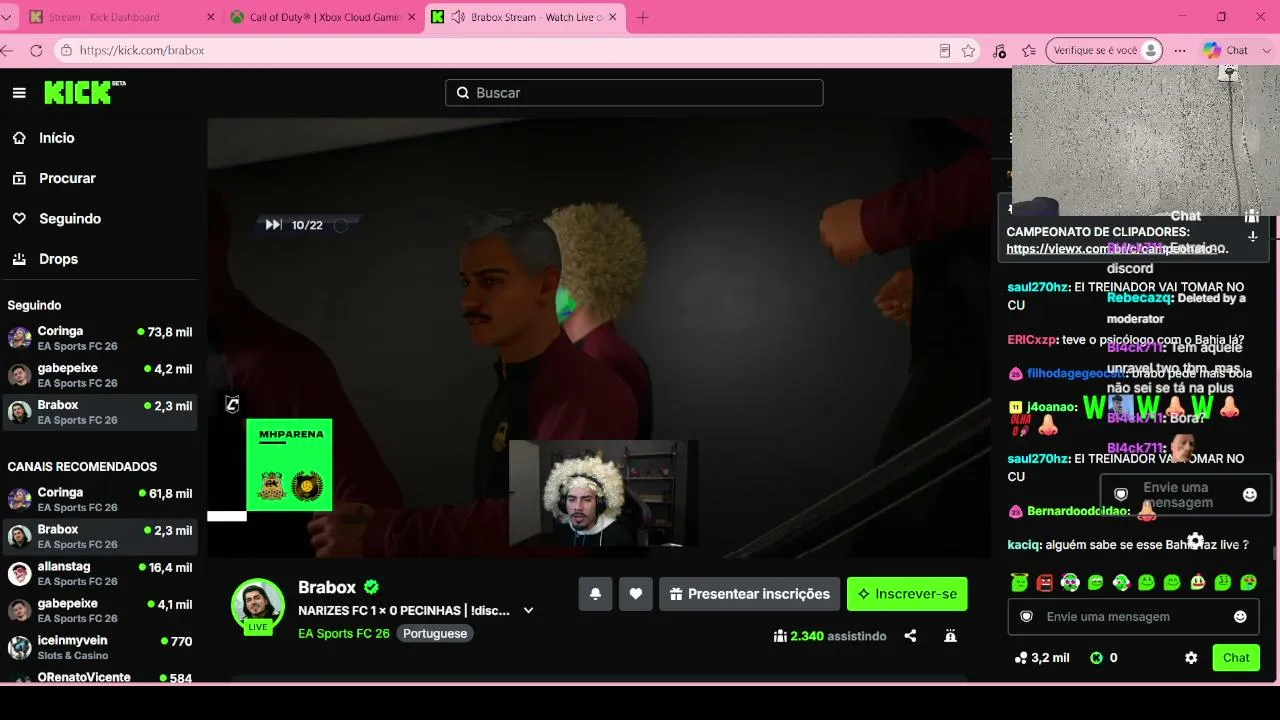This screenshot has height=720, width=1280.
Task: Open Coringa channel under Seguindo
Action: pos(100,338)
